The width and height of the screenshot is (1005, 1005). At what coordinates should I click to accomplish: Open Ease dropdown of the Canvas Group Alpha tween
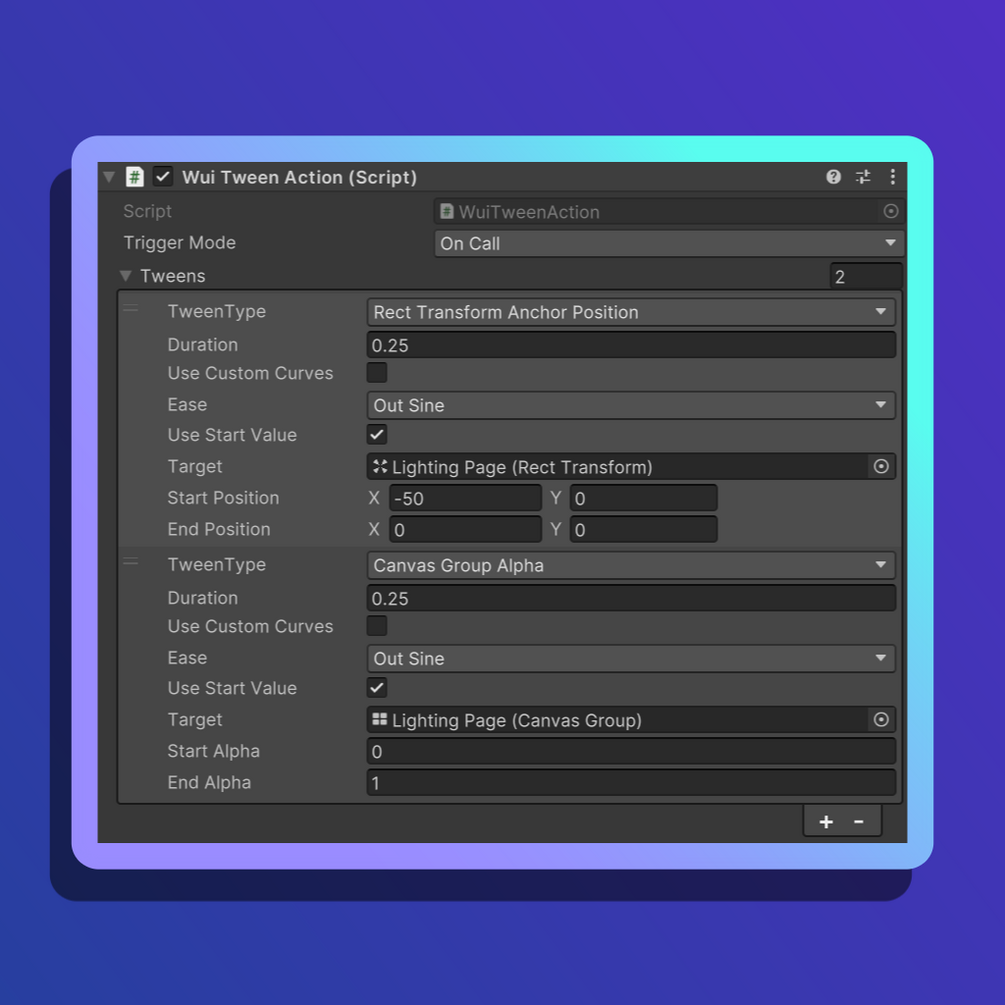click(x=631, y=658)
